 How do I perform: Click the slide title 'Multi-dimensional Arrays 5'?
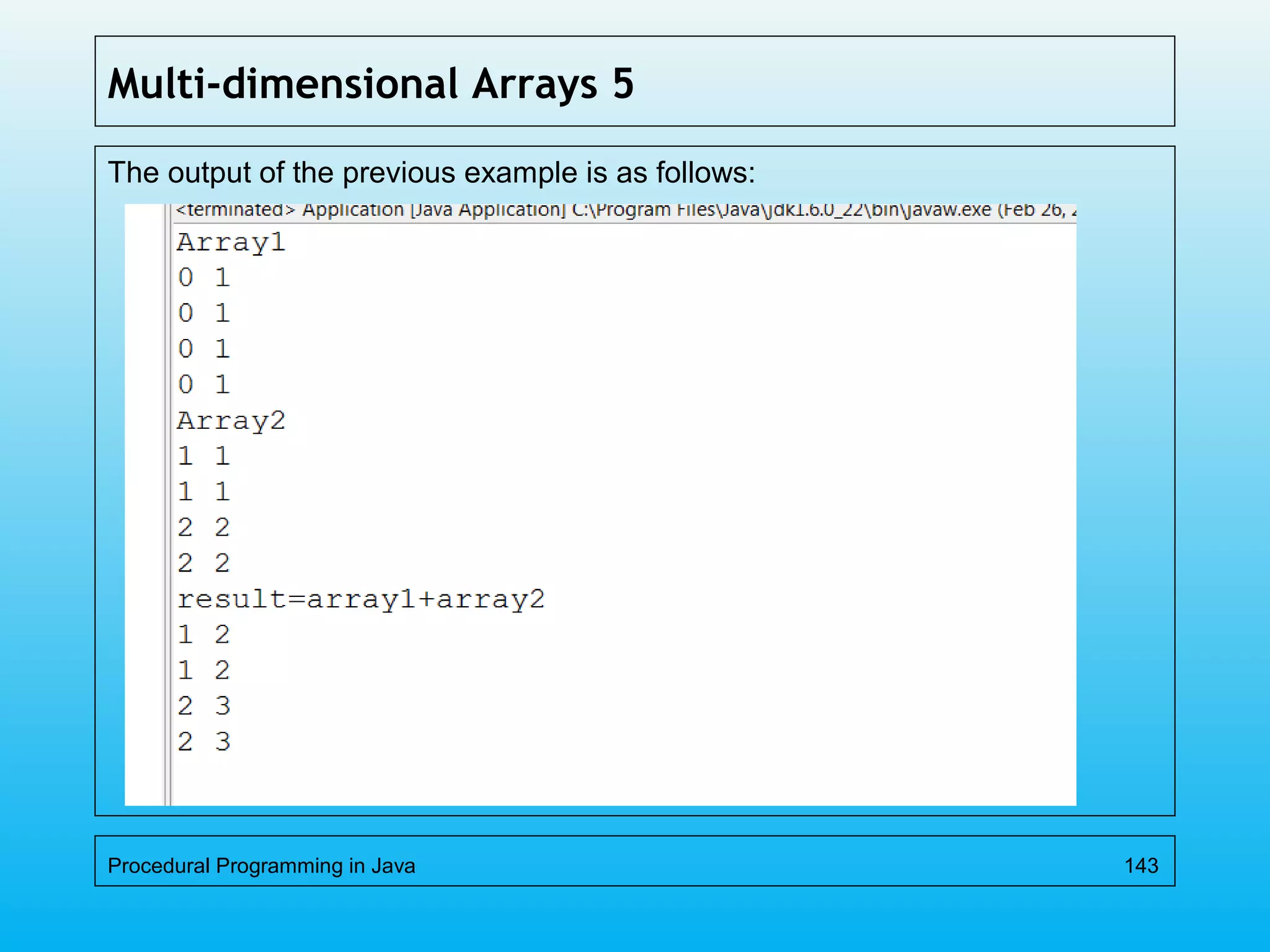pyautogui.click(x=371, y=84)
